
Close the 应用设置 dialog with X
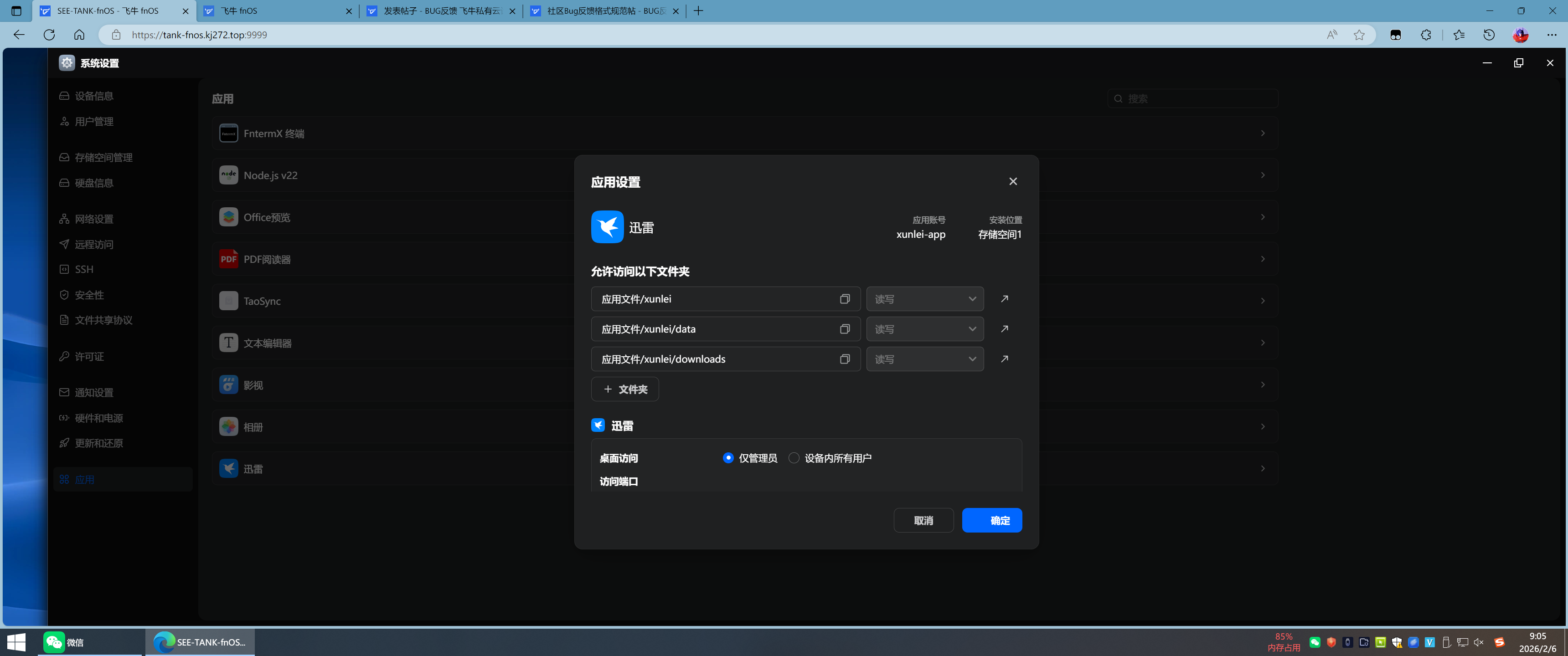pos(1013,181)
